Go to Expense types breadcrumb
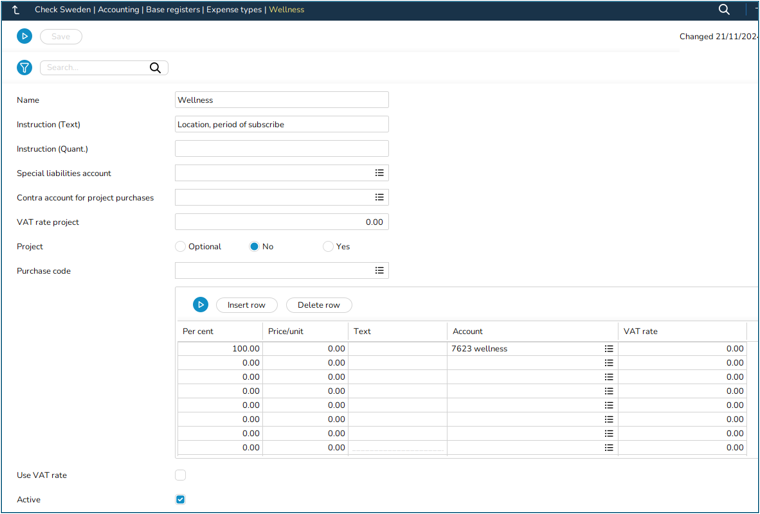This screenshot has width=760, height=514. (234, 10)
